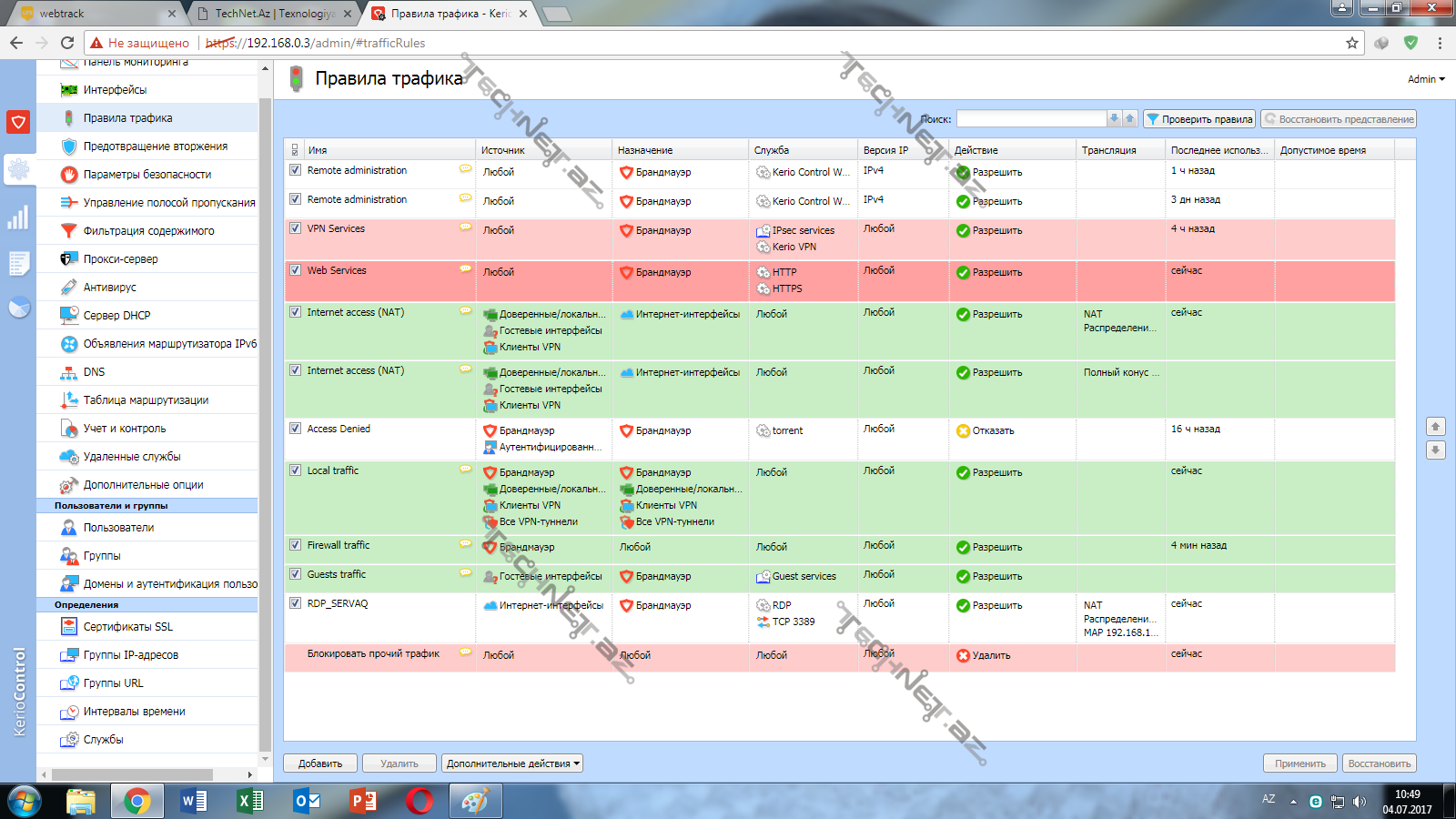Screen dimensions: 1456x819
Task: Click the comment bubble icon on VPN Services rule
Action: coord(465,227)
